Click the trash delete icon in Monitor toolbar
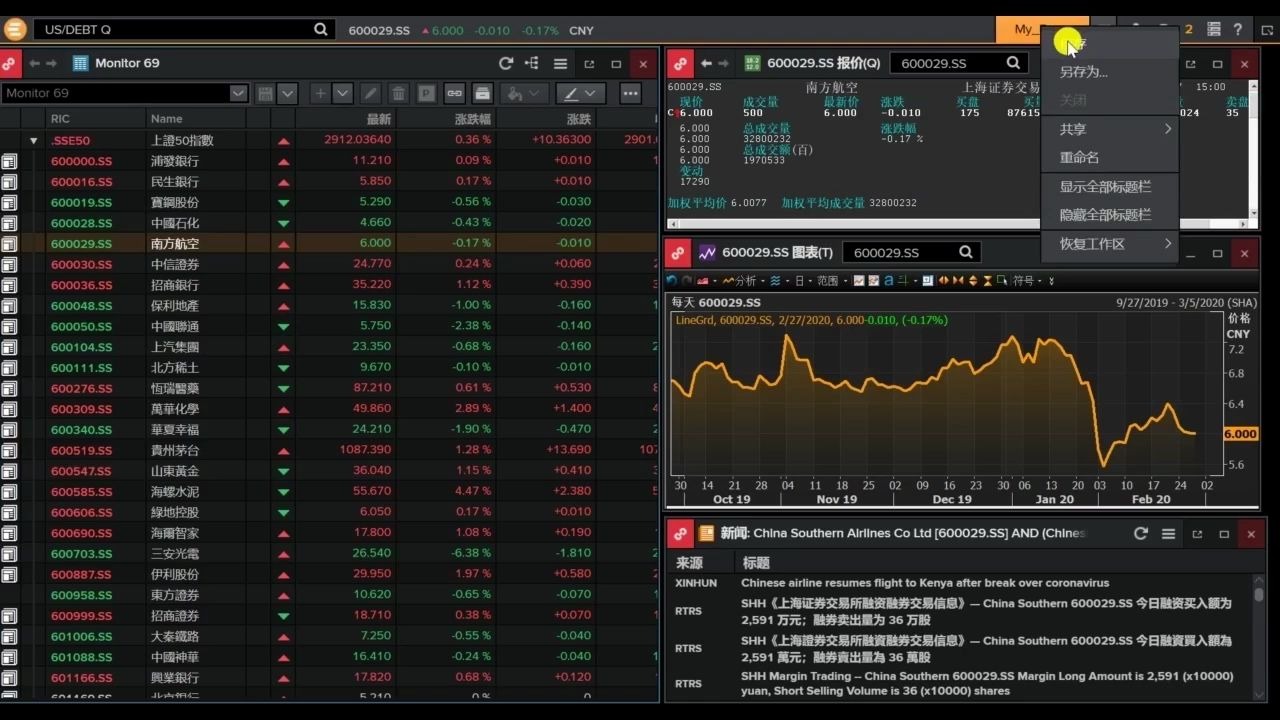 [x=399, y=93]
